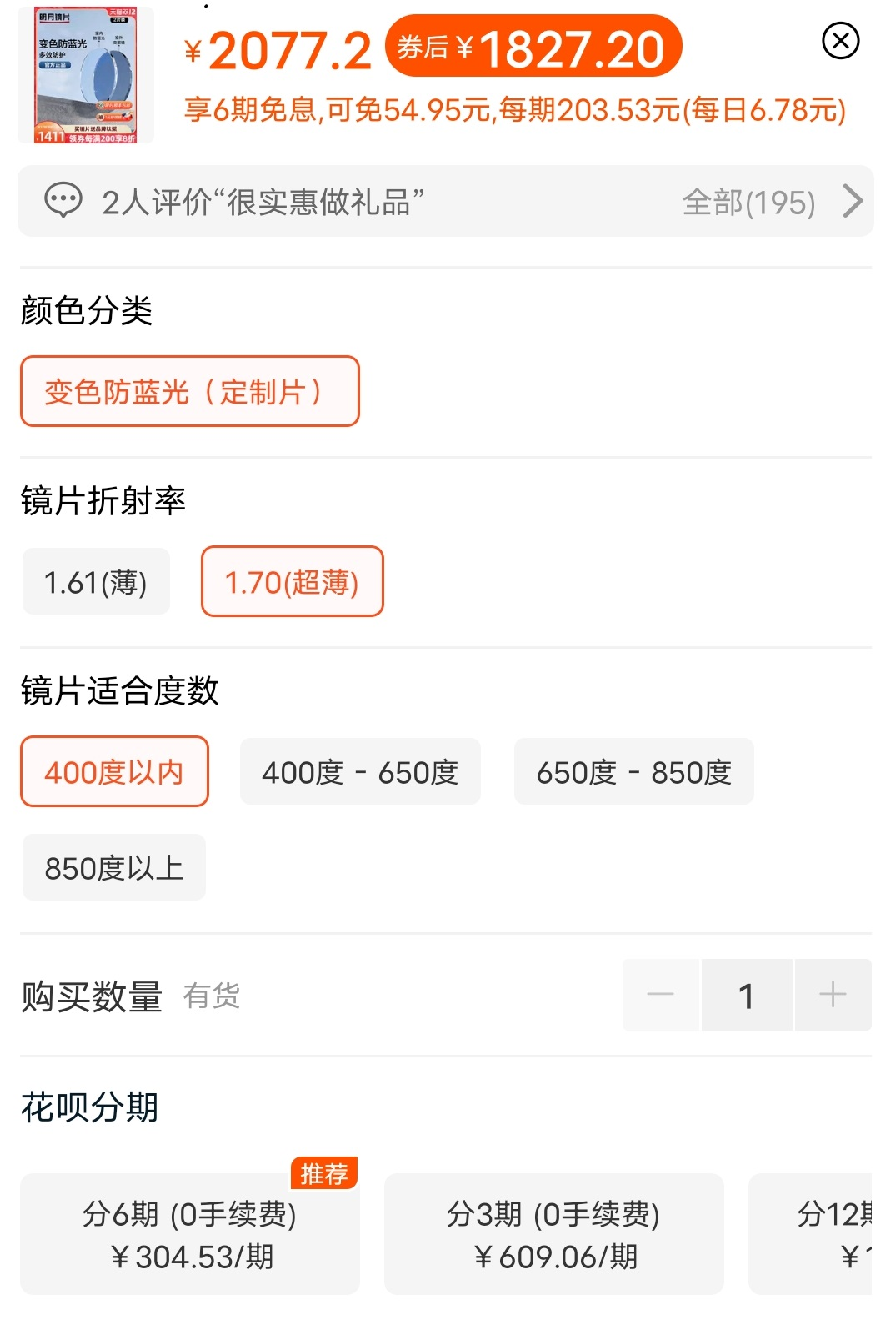Select 850度以上 lens degree option
Image resolution: width=896 pixels, height=1335 pixels.
pyautogui.click(x=114, y=868)
